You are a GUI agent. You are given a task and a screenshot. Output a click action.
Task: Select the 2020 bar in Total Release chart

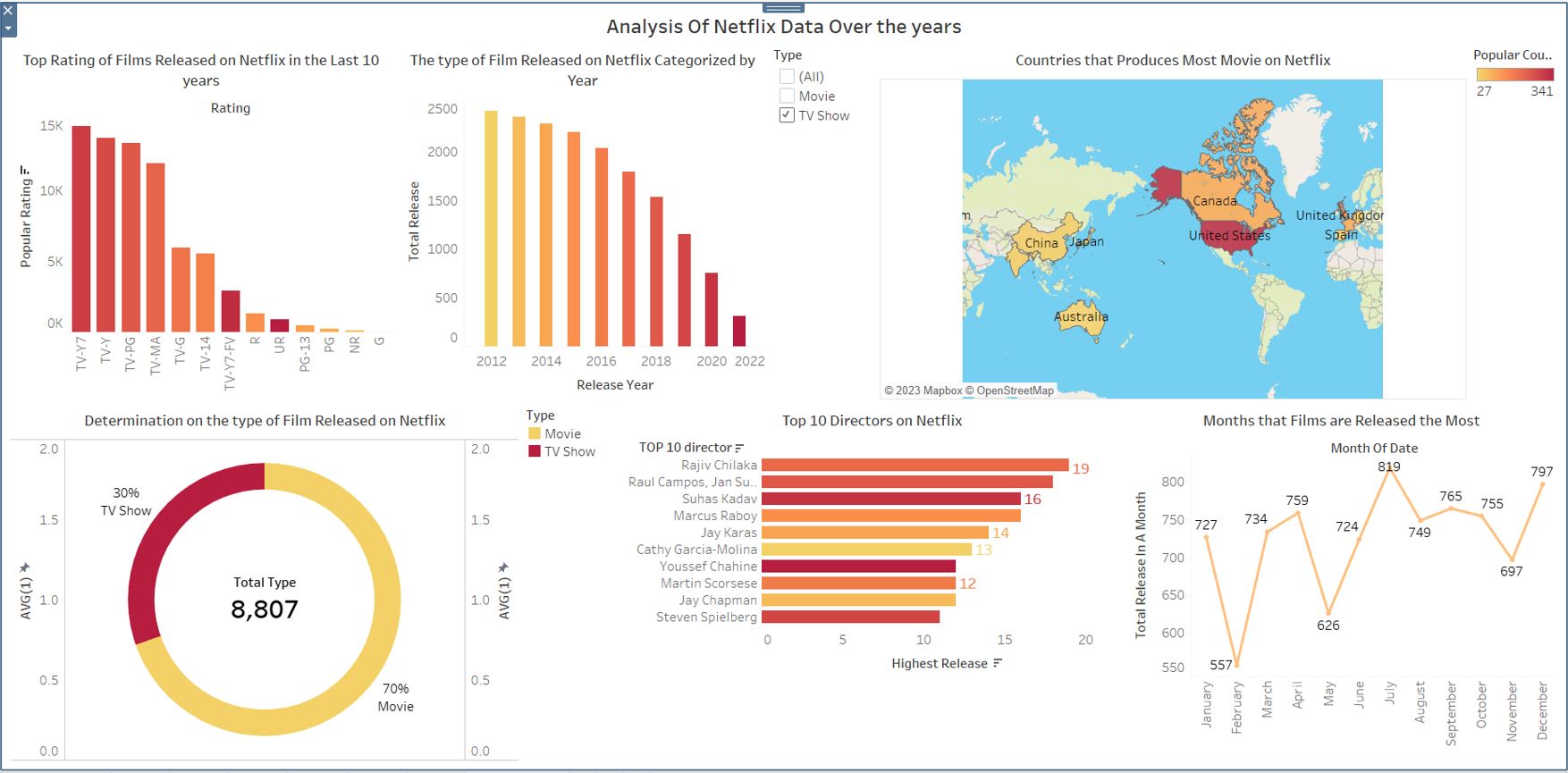click(712, 309)
